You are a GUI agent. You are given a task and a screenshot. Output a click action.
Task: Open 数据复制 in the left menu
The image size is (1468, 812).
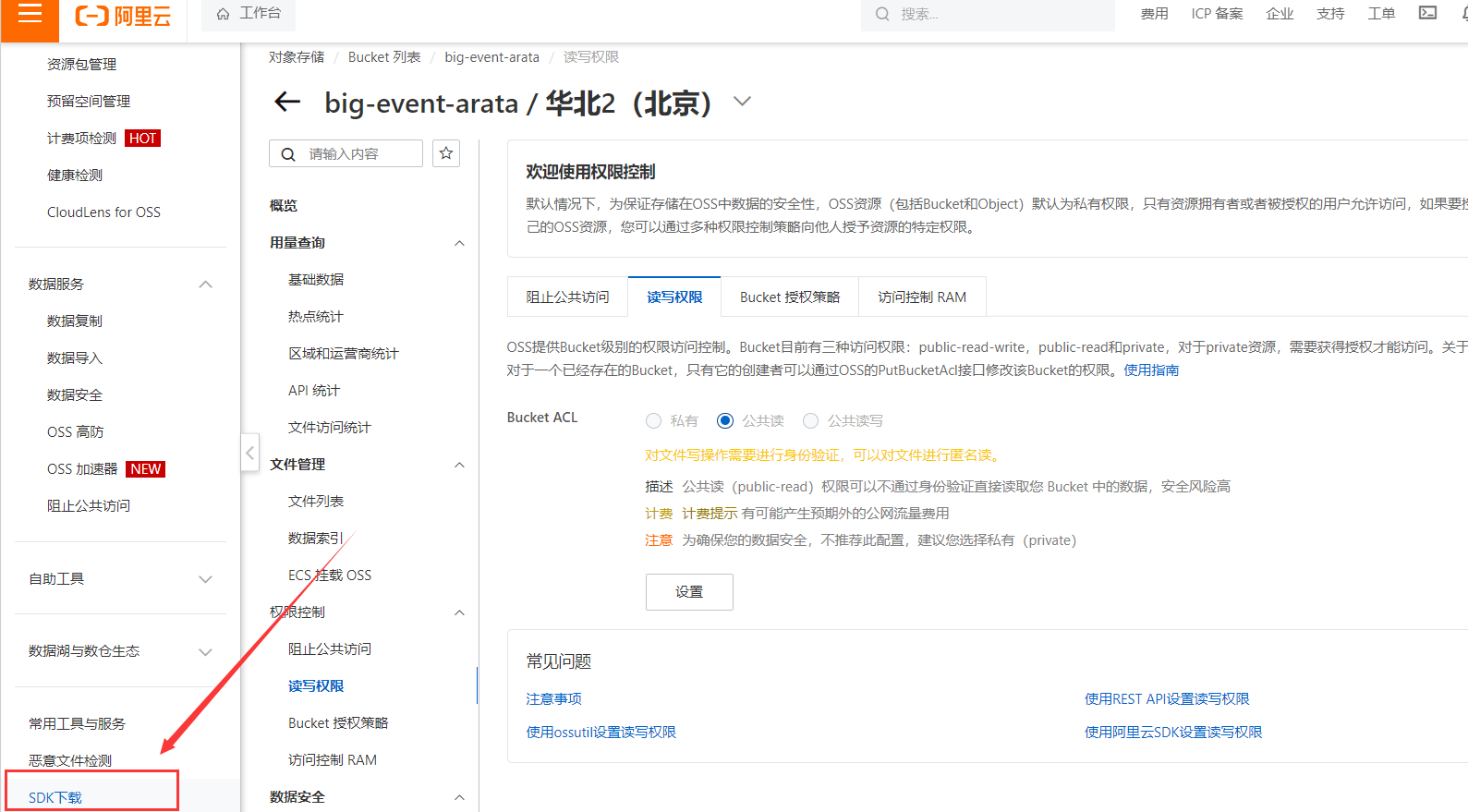click(75, 321)
